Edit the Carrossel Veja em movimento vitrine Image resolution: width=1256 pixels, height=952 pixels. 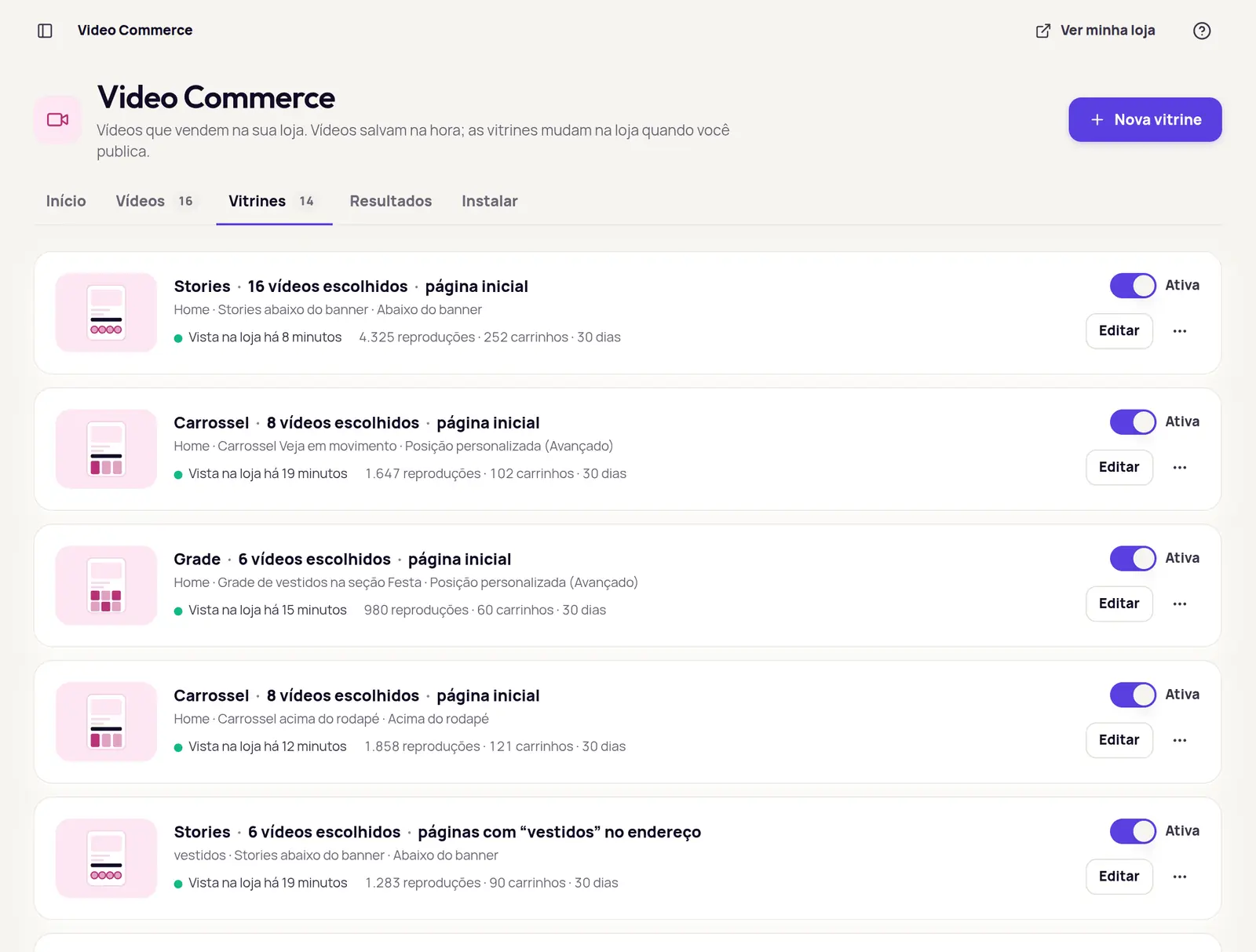tap(1119, 468)
